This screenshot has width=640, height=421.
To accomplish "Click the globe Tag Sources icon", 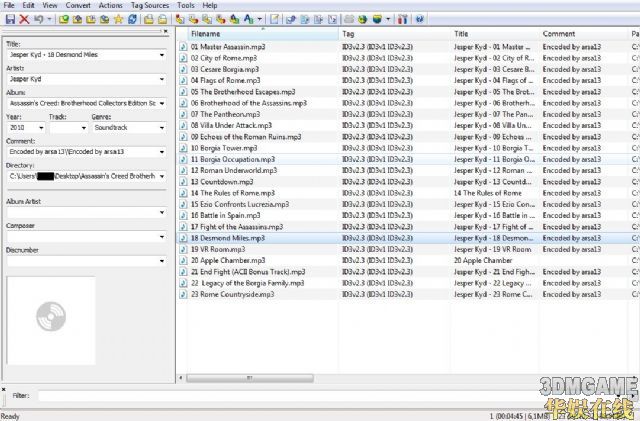I will point(362,19).
